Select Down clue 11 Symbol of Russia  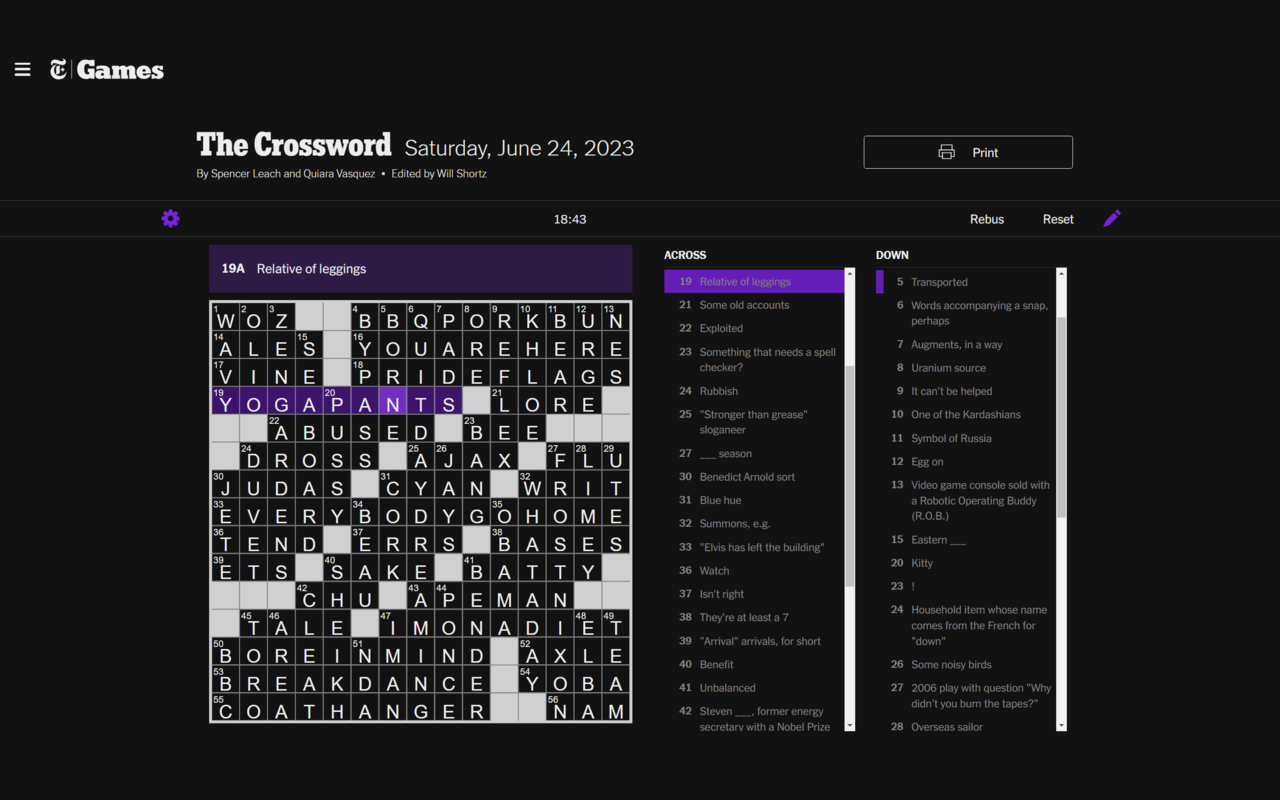pos(966,438)
